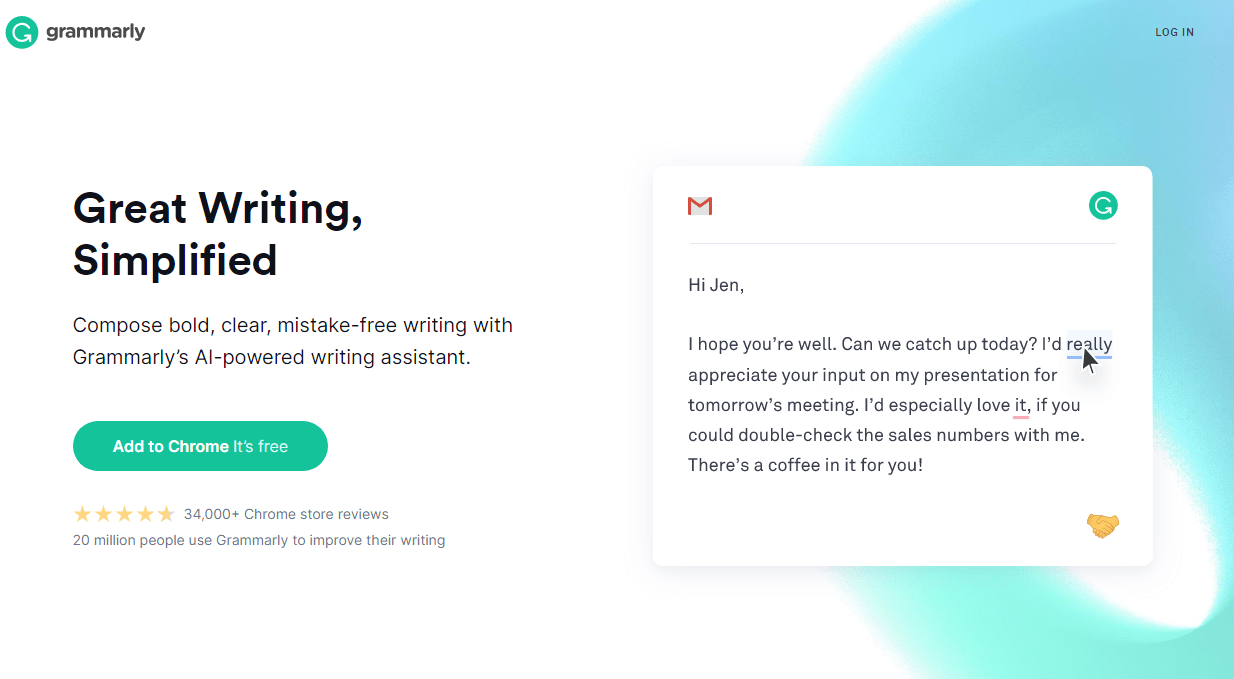Click the 34,000+ Chrome store reviews text

[286, 514]
